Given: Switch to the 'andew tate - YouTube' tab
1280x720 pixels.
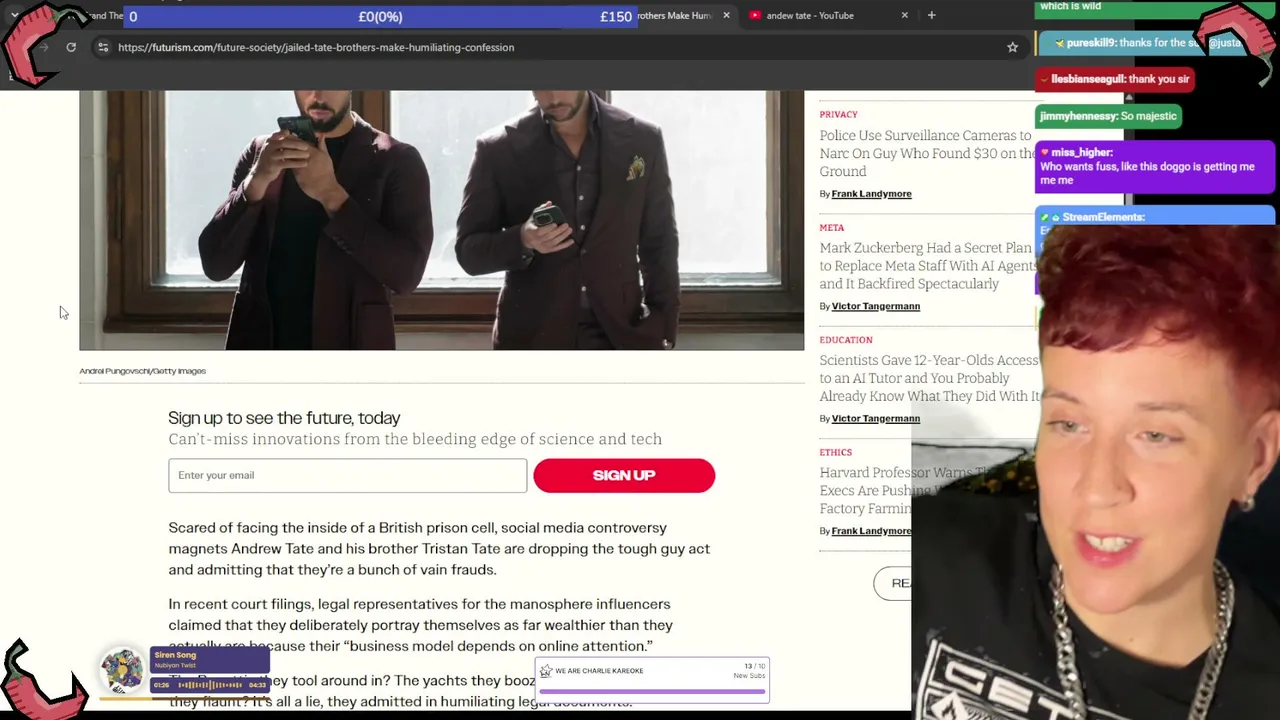Looking at the screenshot, I should 830,15.
